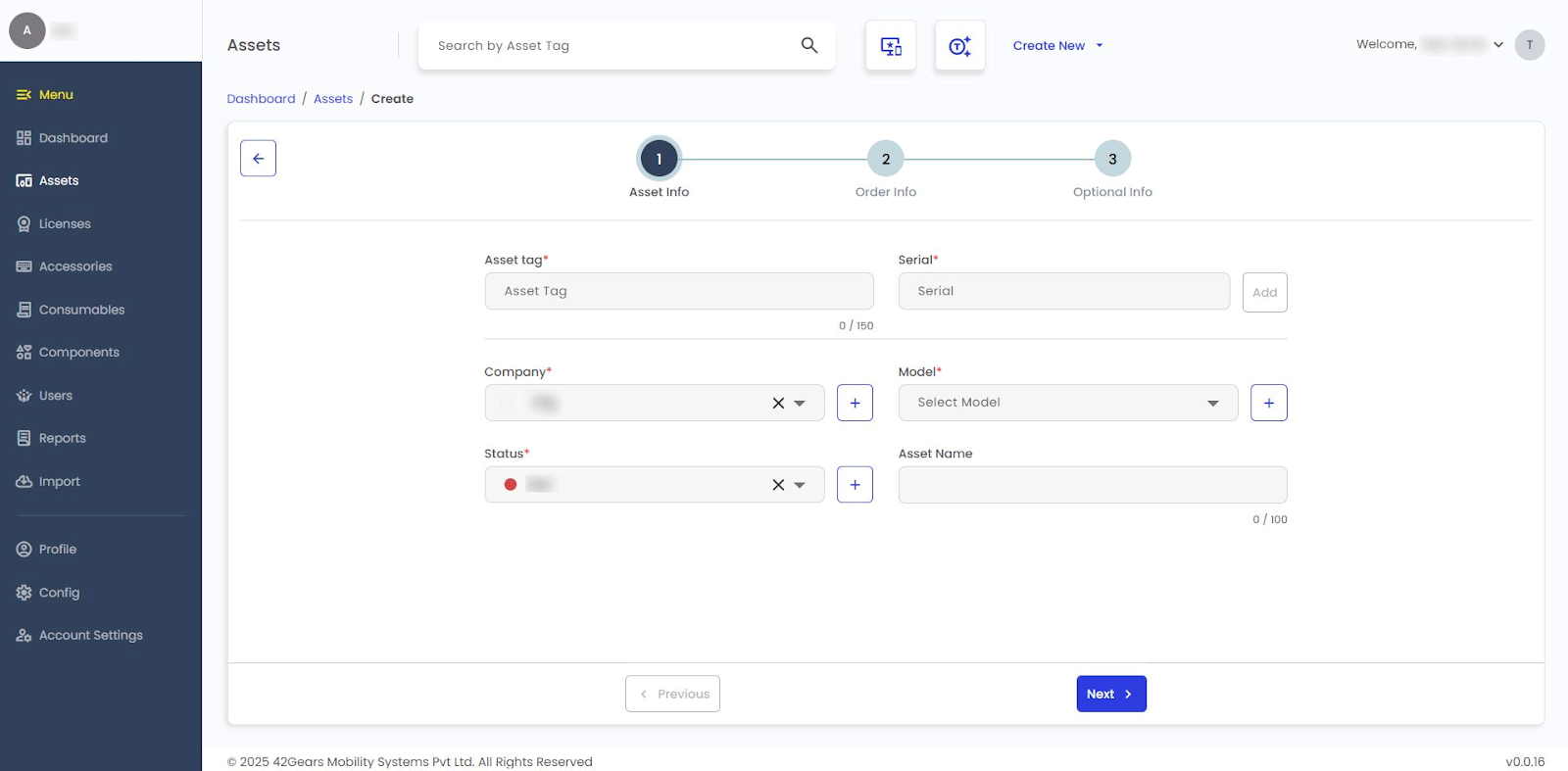Focus the Serial input field
This screenshot has width=1568, height=771.
1063,291
